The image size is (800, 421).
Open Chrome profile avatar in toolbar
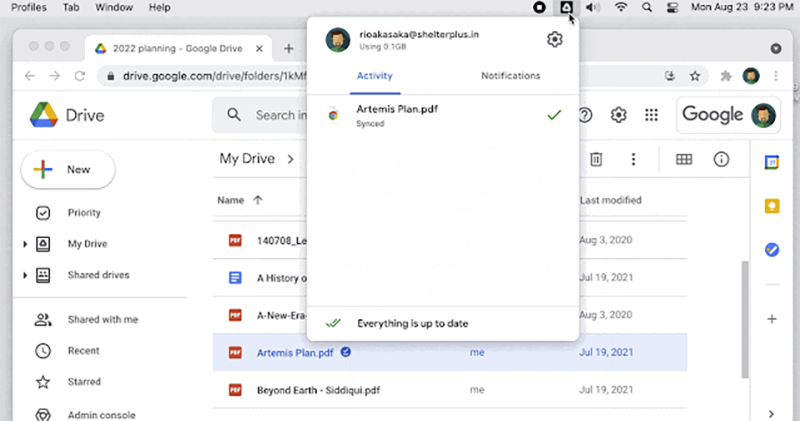pyautogui.click(x=751, y=76)
